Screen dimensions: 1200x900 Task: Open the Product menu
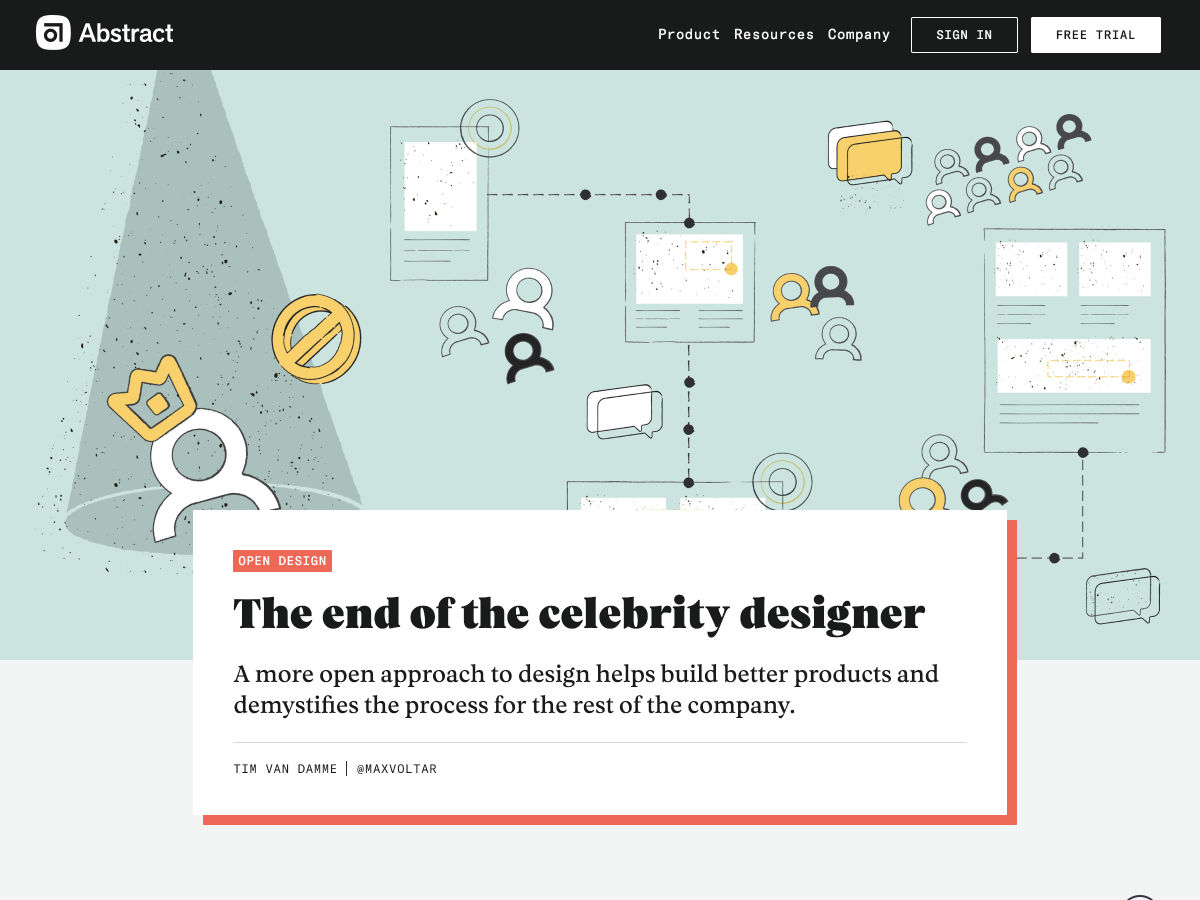click(x=688, y=34)
